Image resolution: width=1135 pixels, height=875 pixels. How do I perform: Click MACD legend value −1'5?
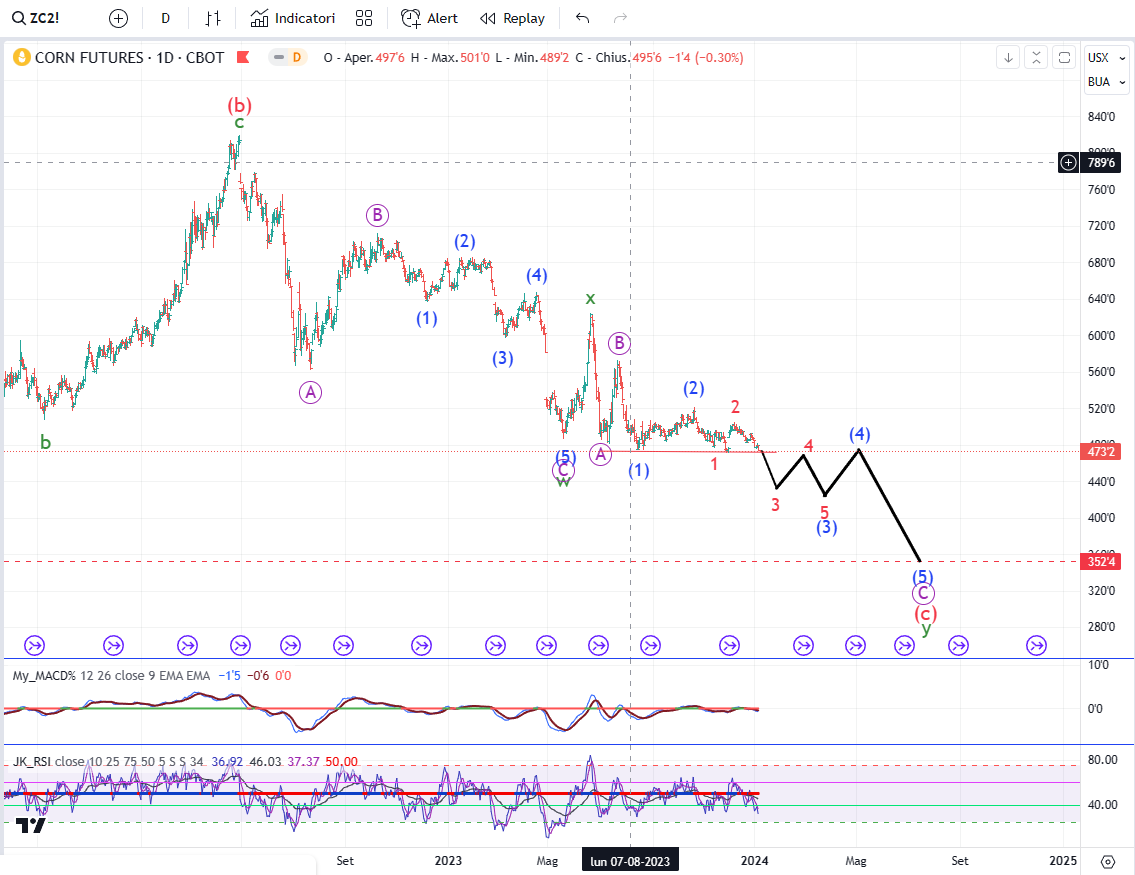(229, 675)
